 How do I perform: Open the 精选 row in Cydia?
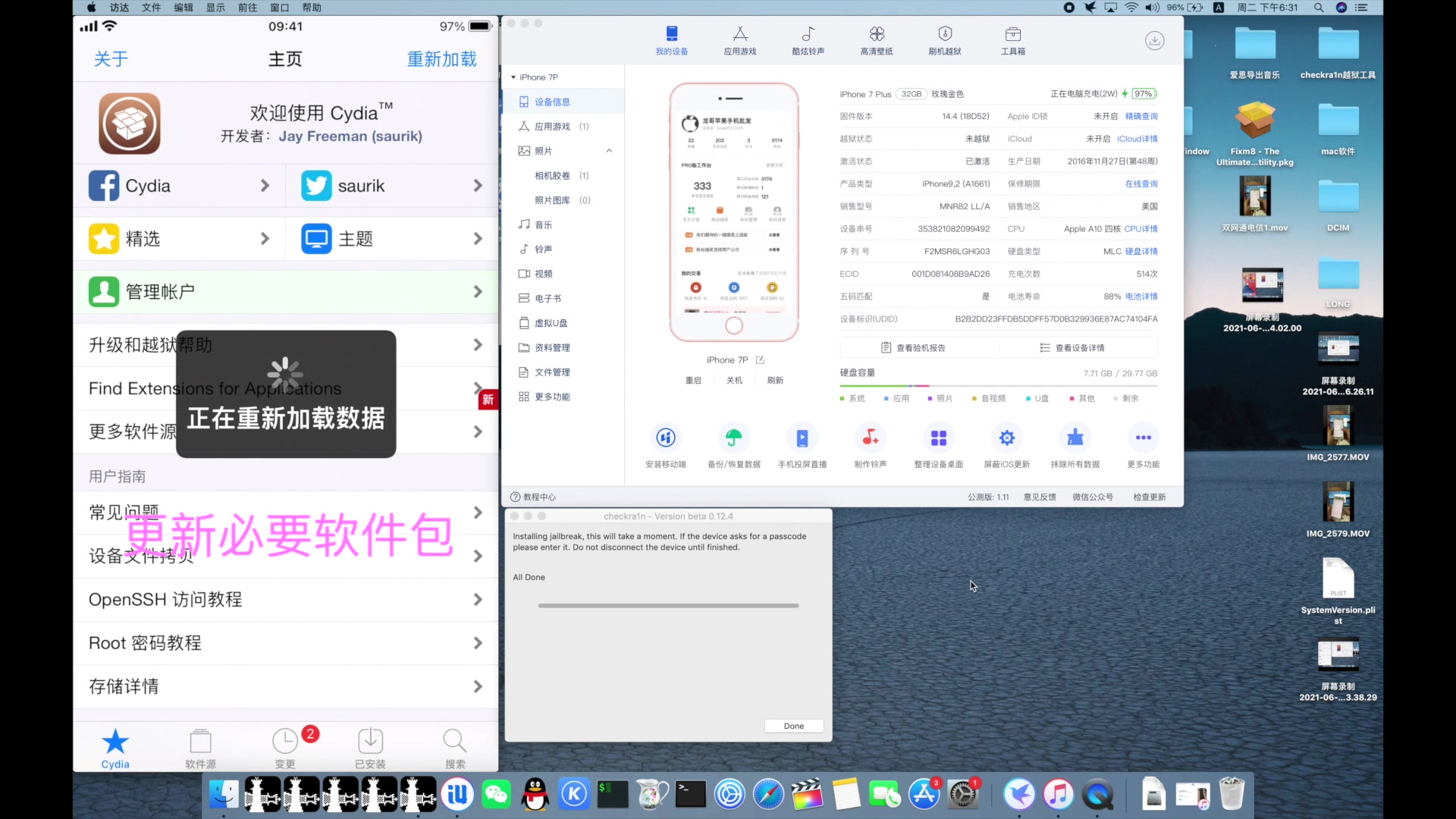pyautogui.click(x=179, y=239)
